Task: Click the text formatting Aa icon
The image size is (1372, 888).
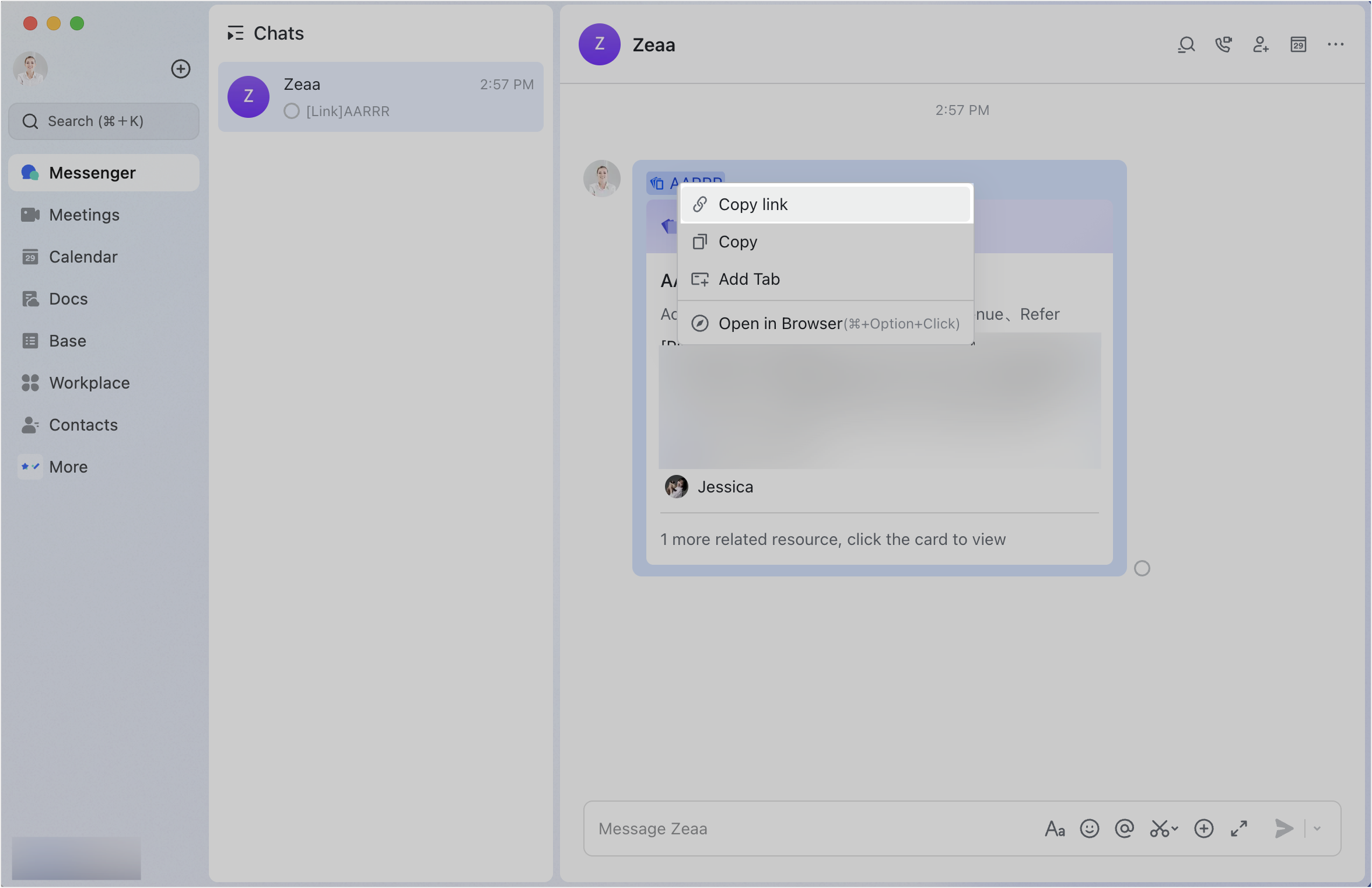Action: 1055,828
